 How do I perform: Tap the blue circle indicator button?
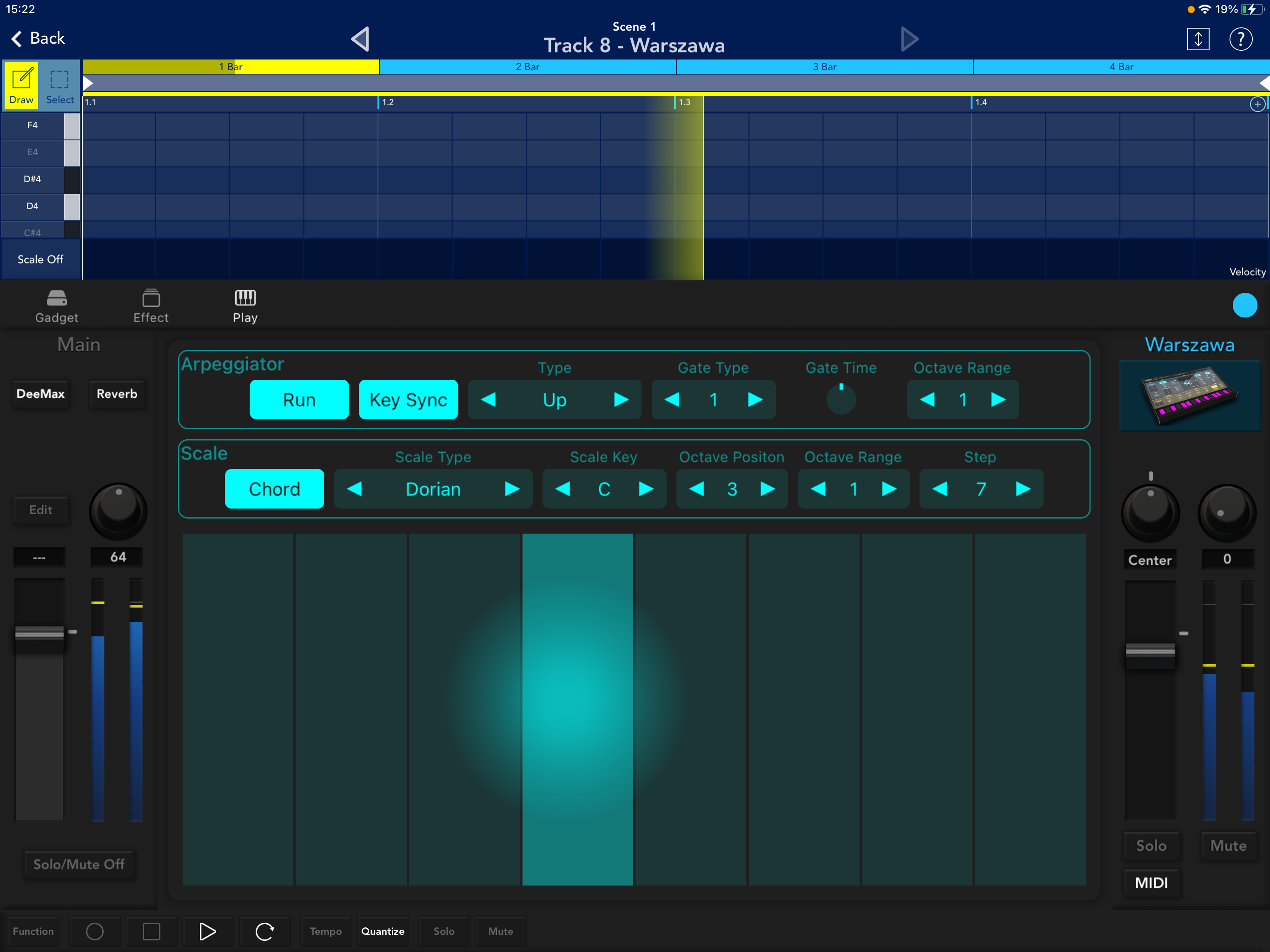coord(1244,305)
